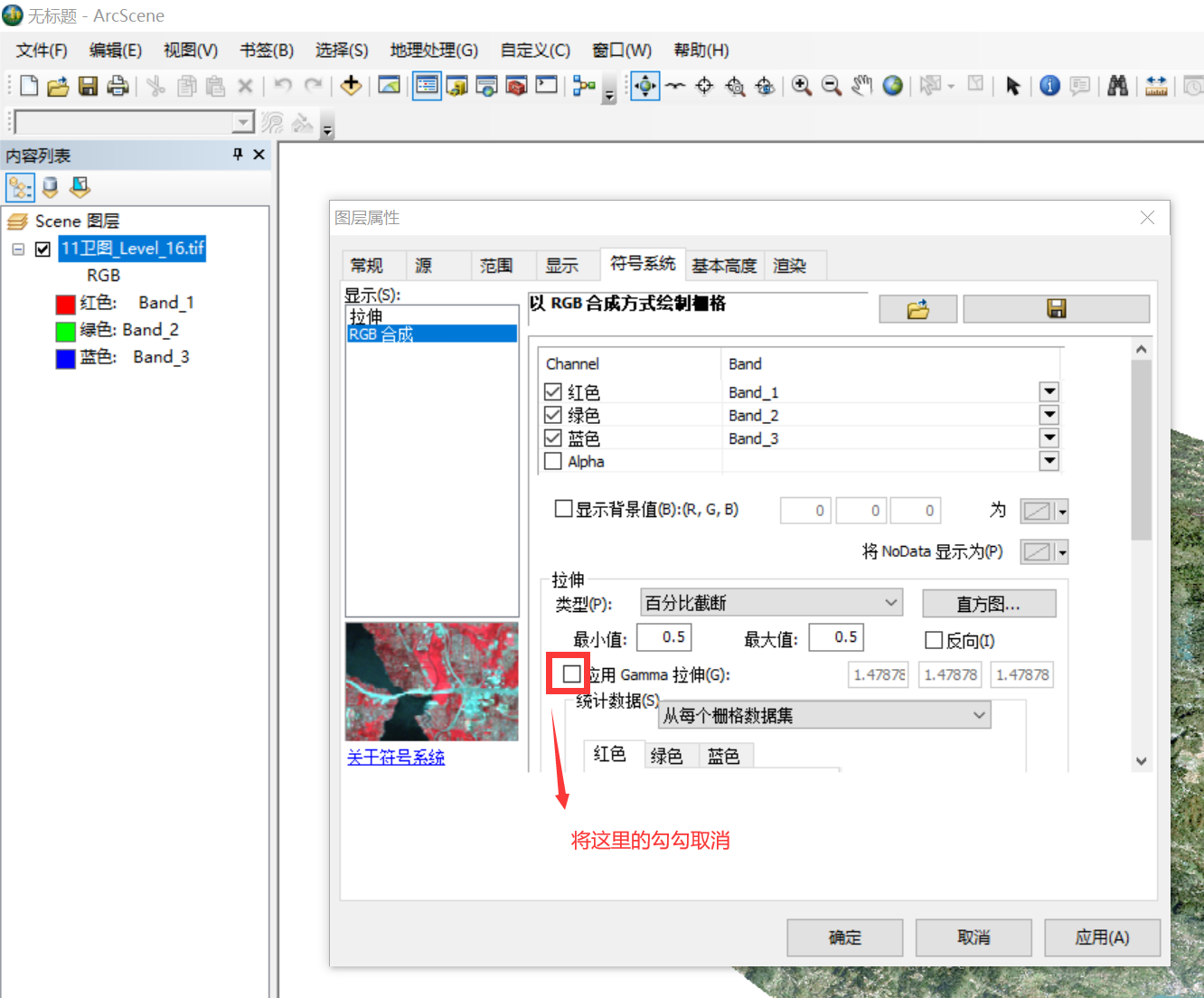The height and width of the screenshot is (998, 1204).
Task: Click the 直方图 button
Action: click(988, 603)
